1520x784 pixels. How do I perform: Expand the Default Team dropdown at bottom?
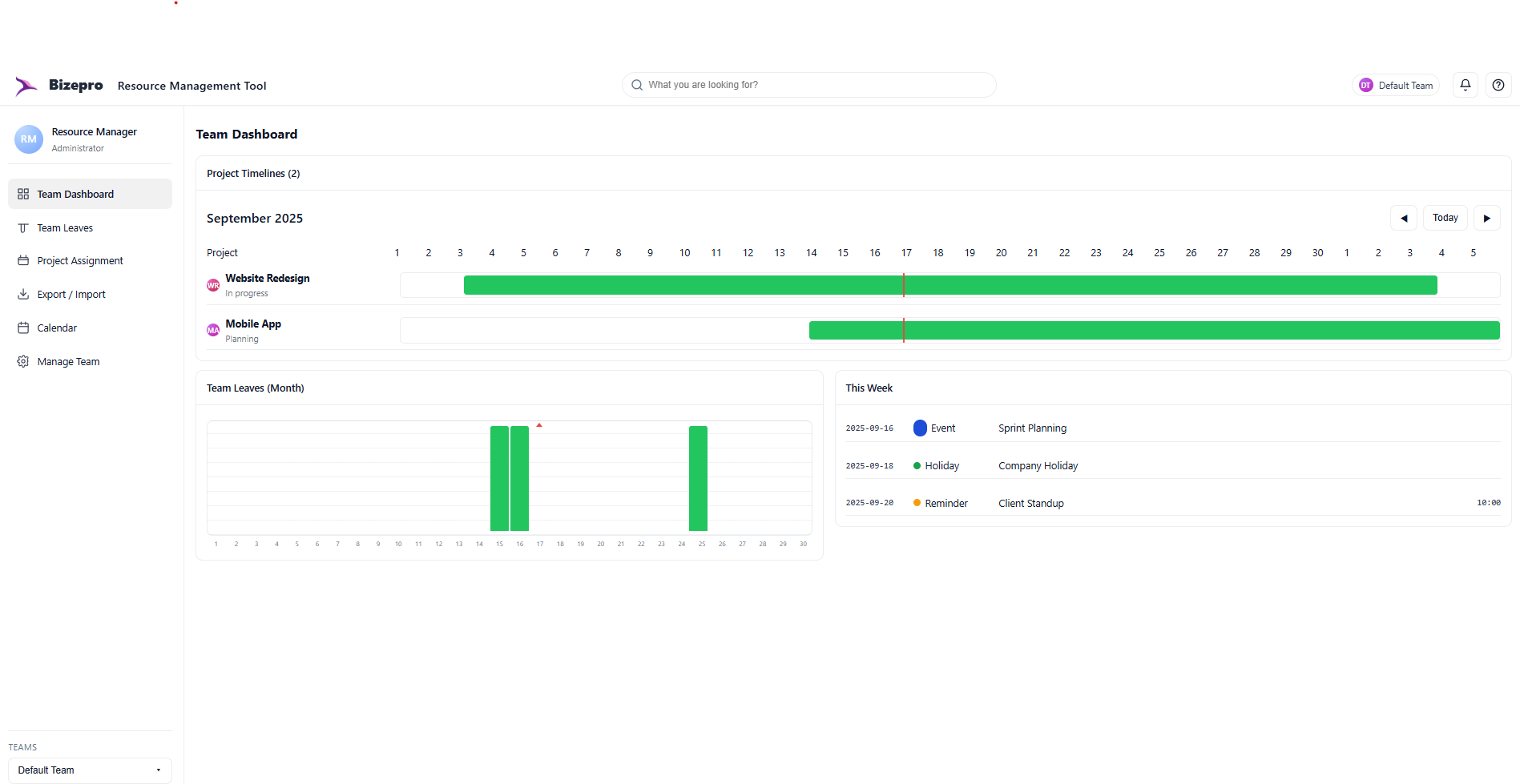click(x=89, y=770)
